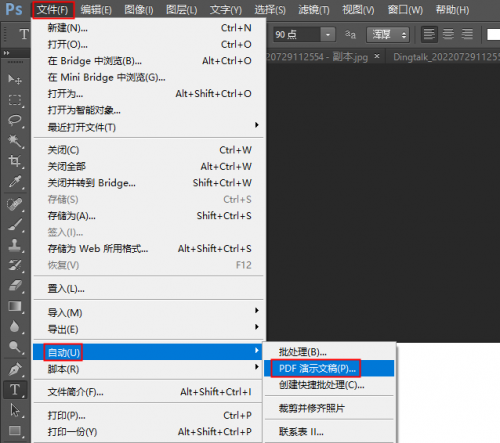The image size is (500, 443).
Task: Select the Crop tool
Action: 15,161
